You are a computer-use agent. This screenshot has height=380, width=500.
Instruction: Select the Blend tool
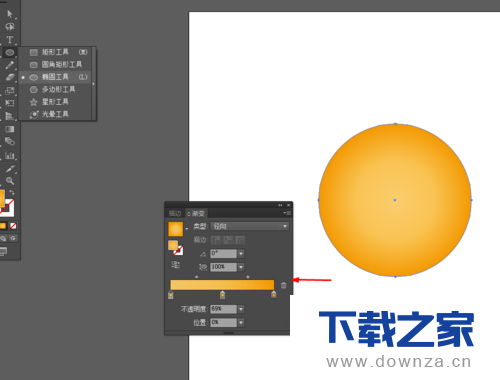coord(10,142)
